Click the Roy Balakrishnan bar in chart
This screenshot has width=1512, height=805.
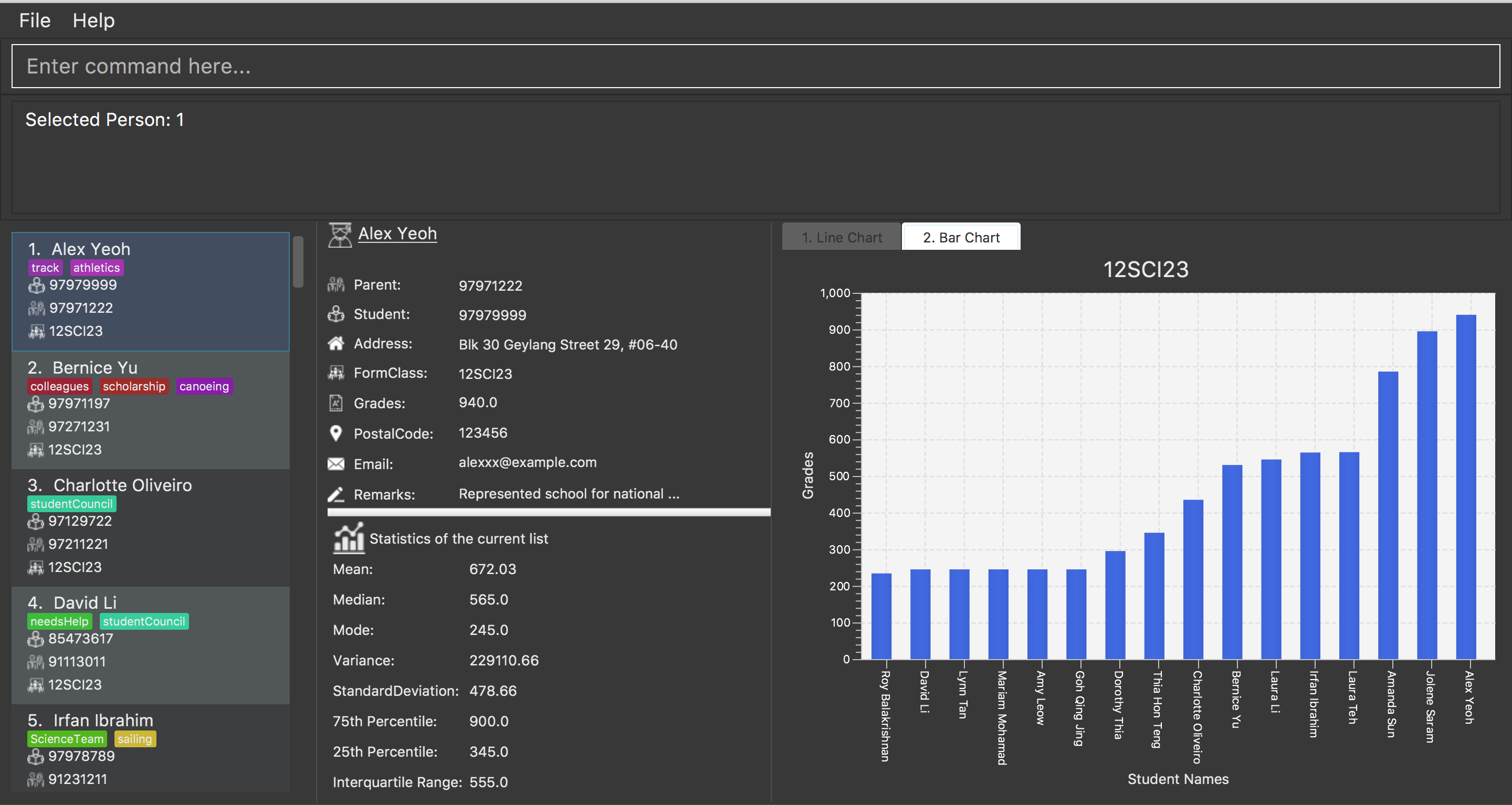[x=881, y=616]
